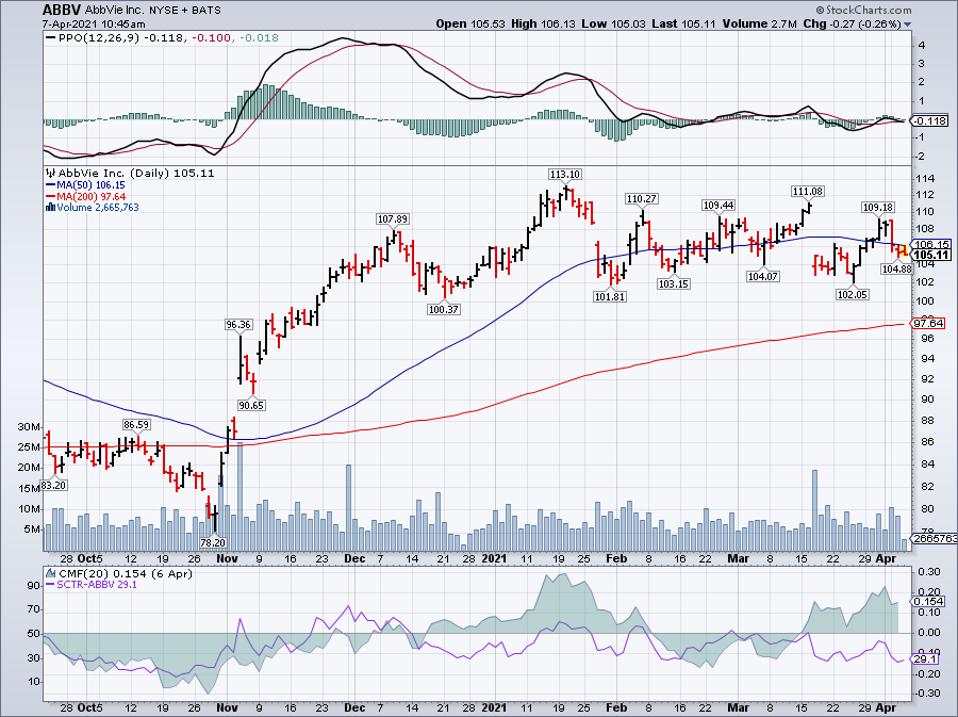Click the 104.07 low price label
The height and width of the screenshot is (717, 958).
pyautogui.click(x=763, y=277)
